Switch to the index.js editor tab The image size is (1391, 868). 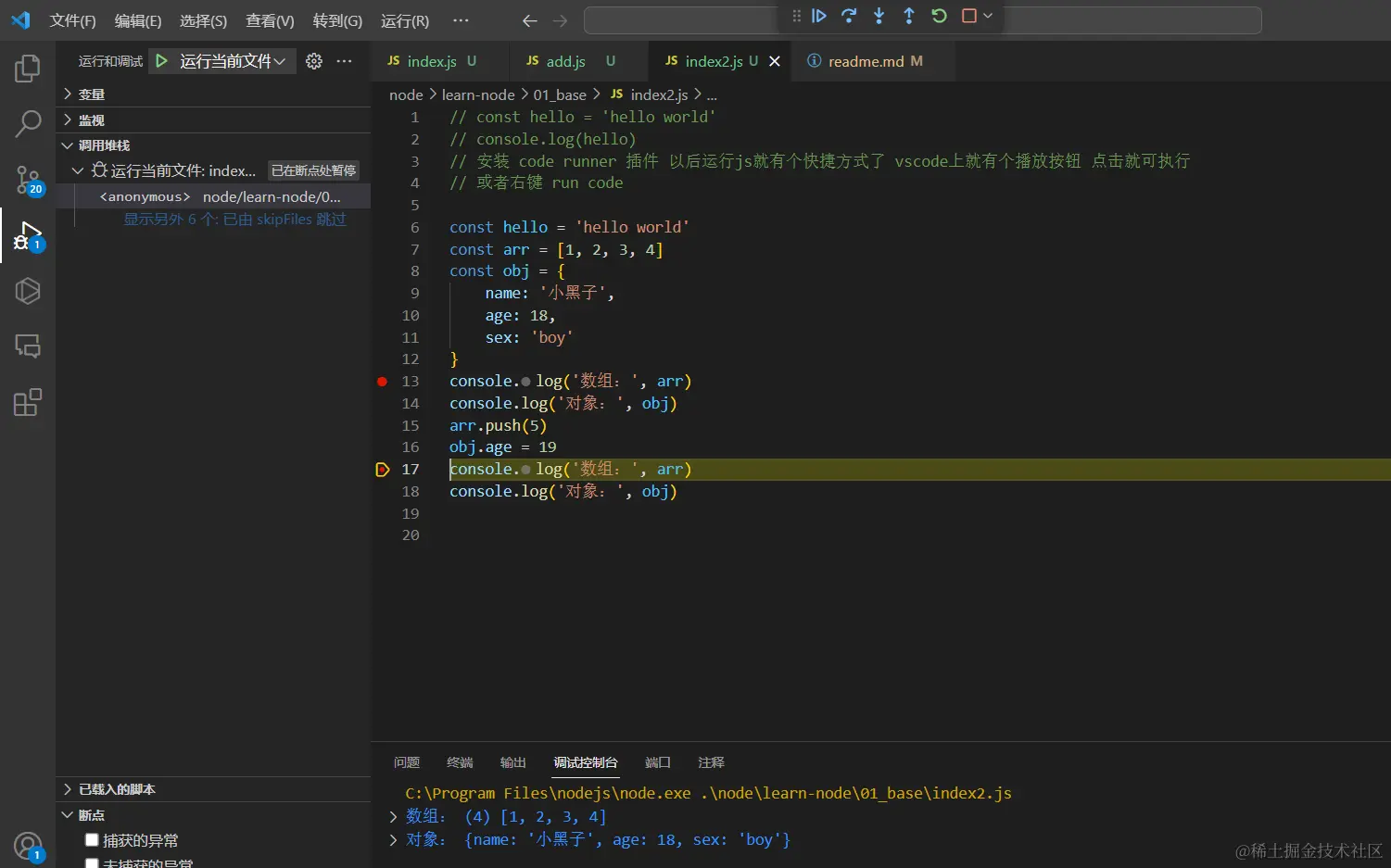[440, 61]
